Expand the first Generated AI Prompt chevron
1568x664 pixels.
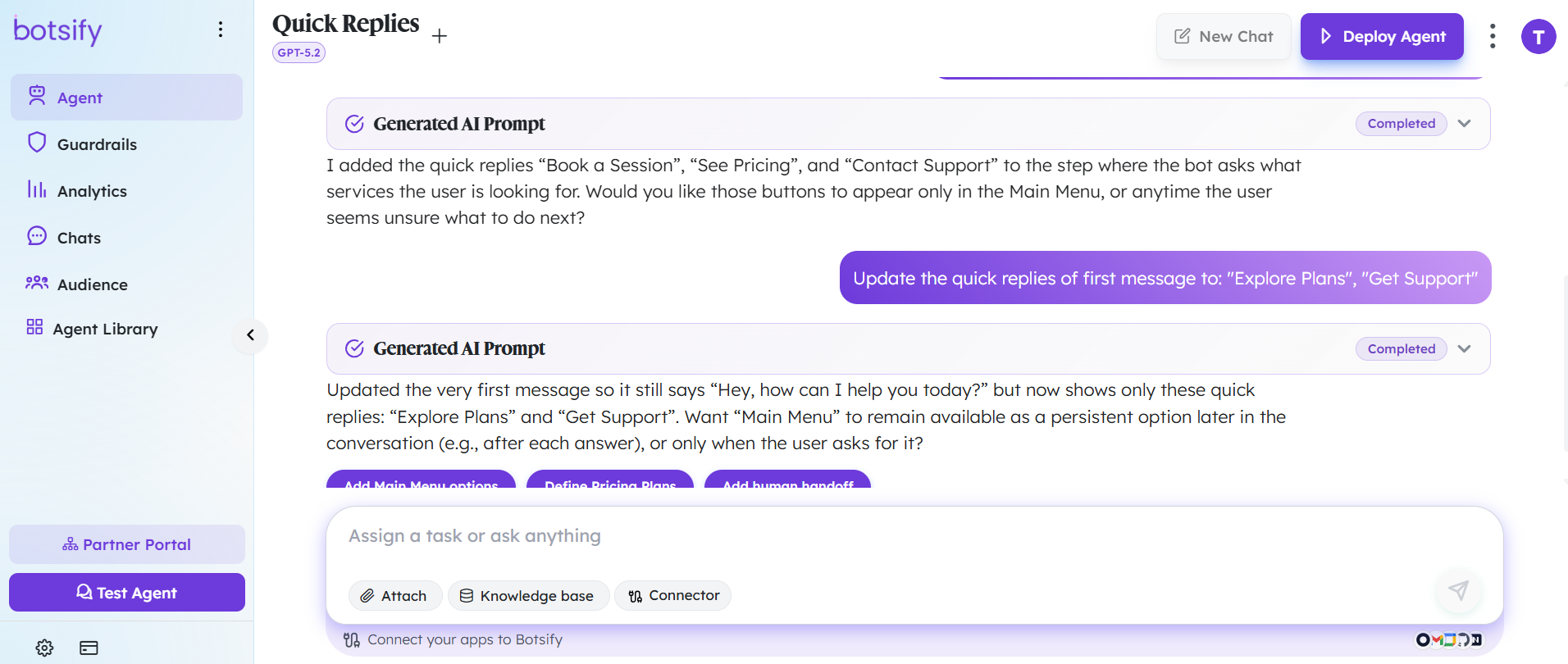(1465, 124)
